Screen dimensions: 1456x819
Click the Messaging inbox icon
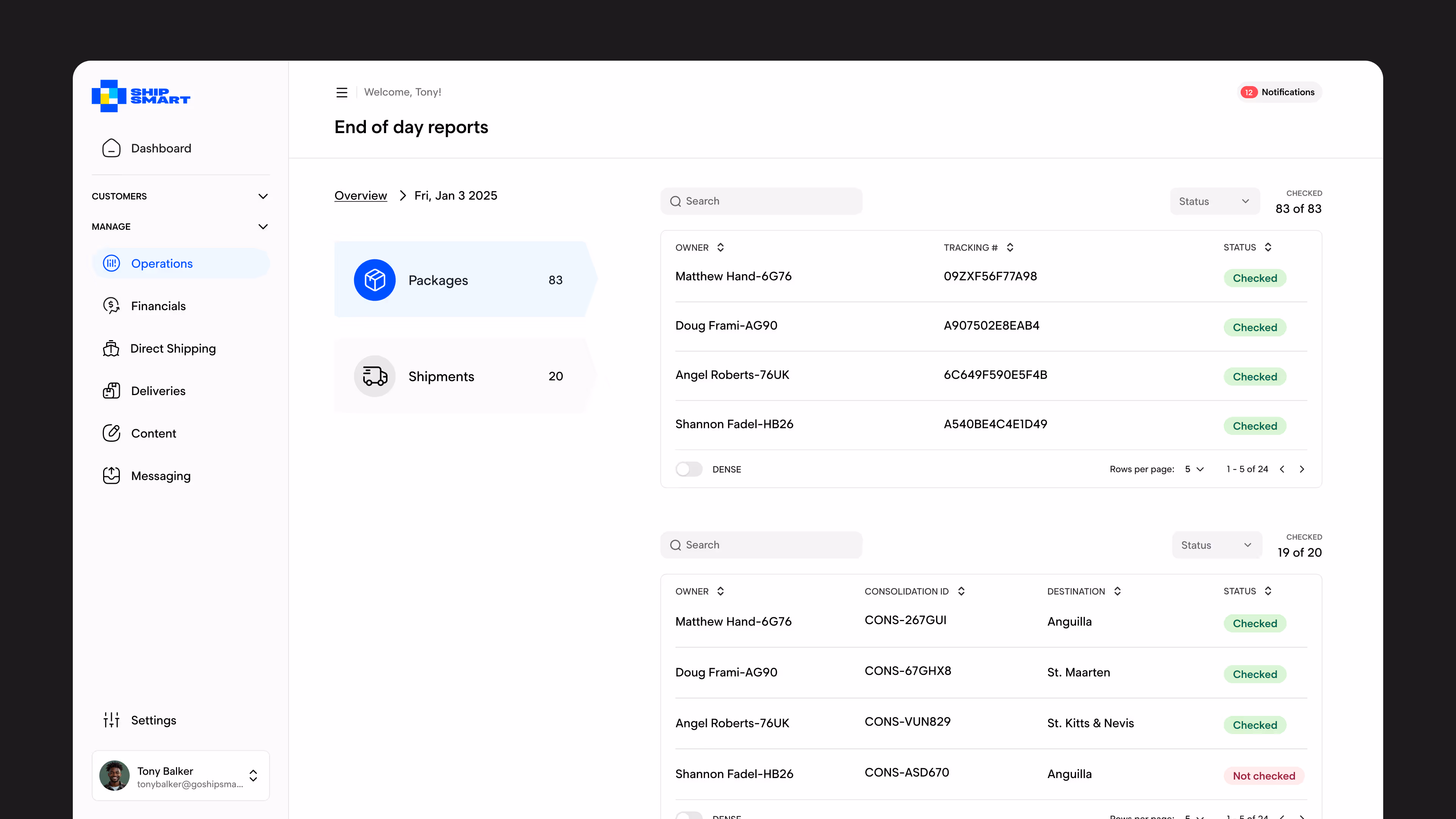[x=111, y=475]
